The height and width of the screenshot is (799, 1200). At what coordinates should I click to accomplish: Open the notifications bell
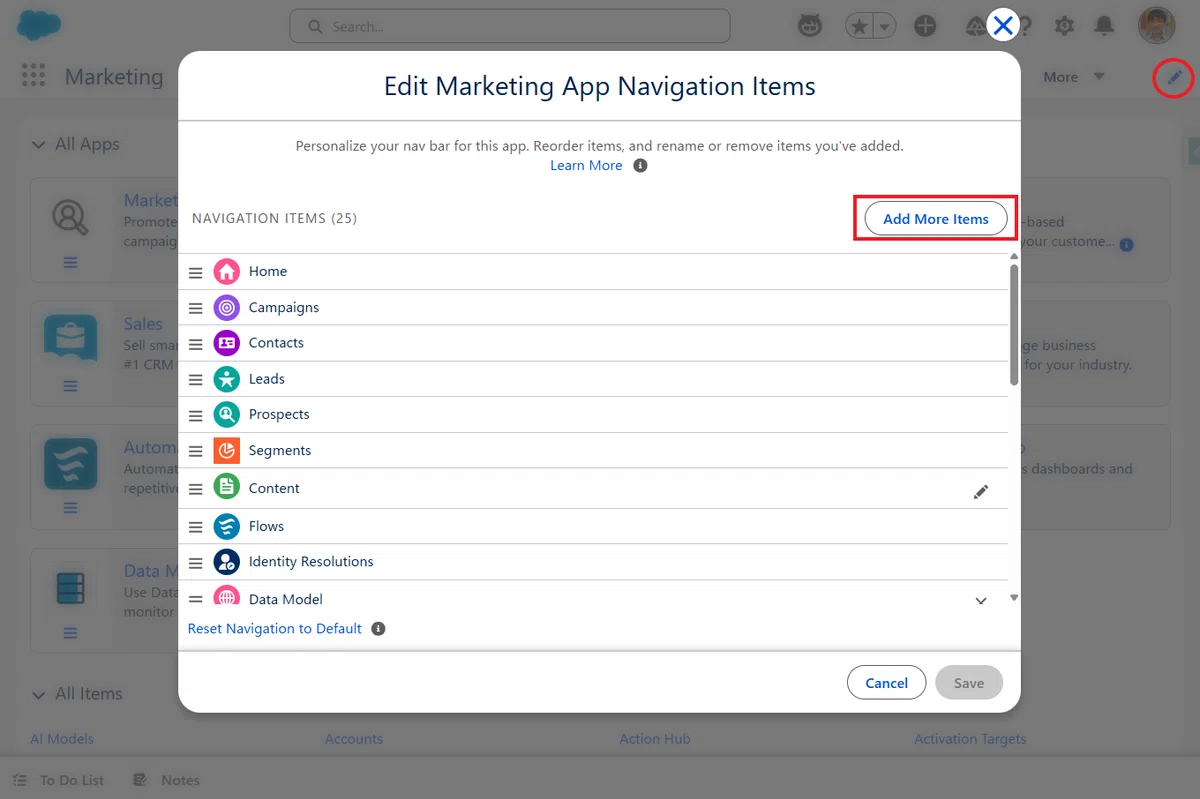click(x=1104, y=26)
